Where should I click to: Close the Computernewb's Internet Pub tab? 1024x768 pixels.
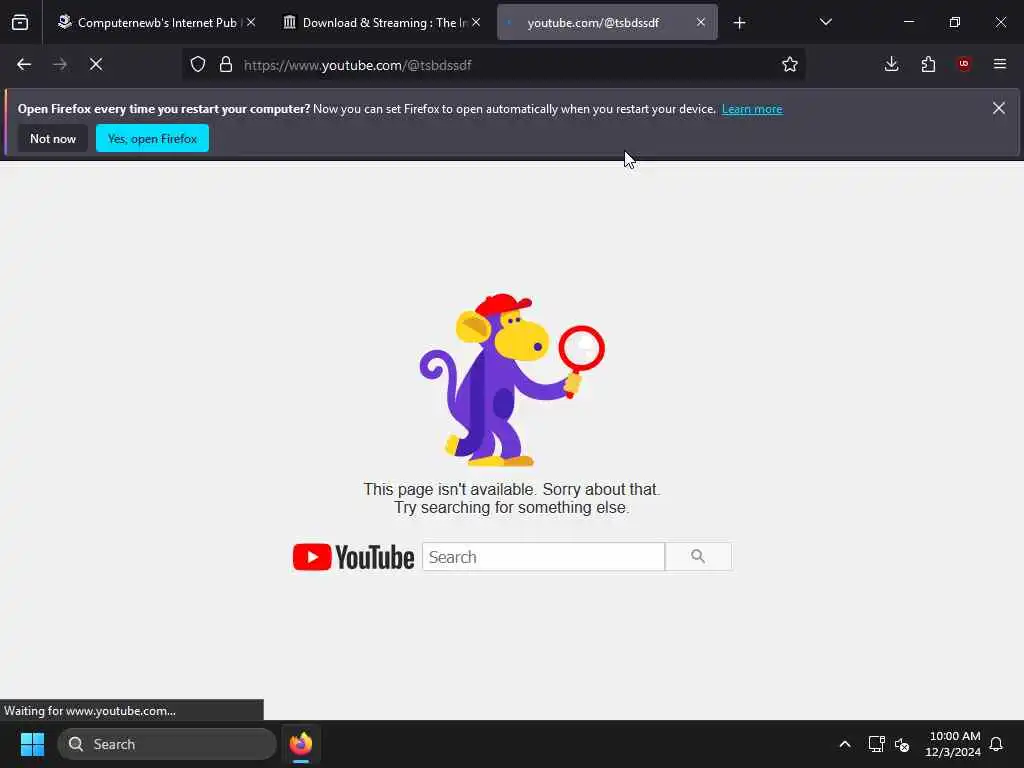click(x=251, y=22)
